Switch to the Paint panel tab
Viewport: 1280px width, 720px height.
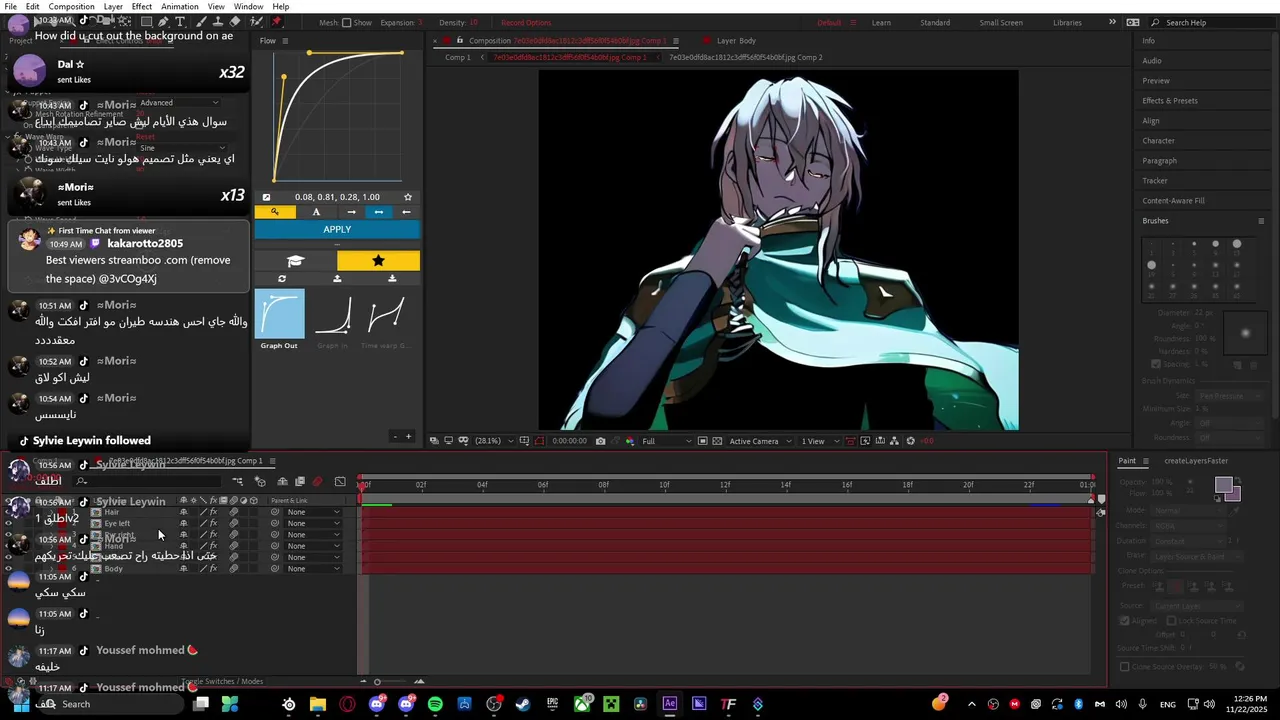1127,461
